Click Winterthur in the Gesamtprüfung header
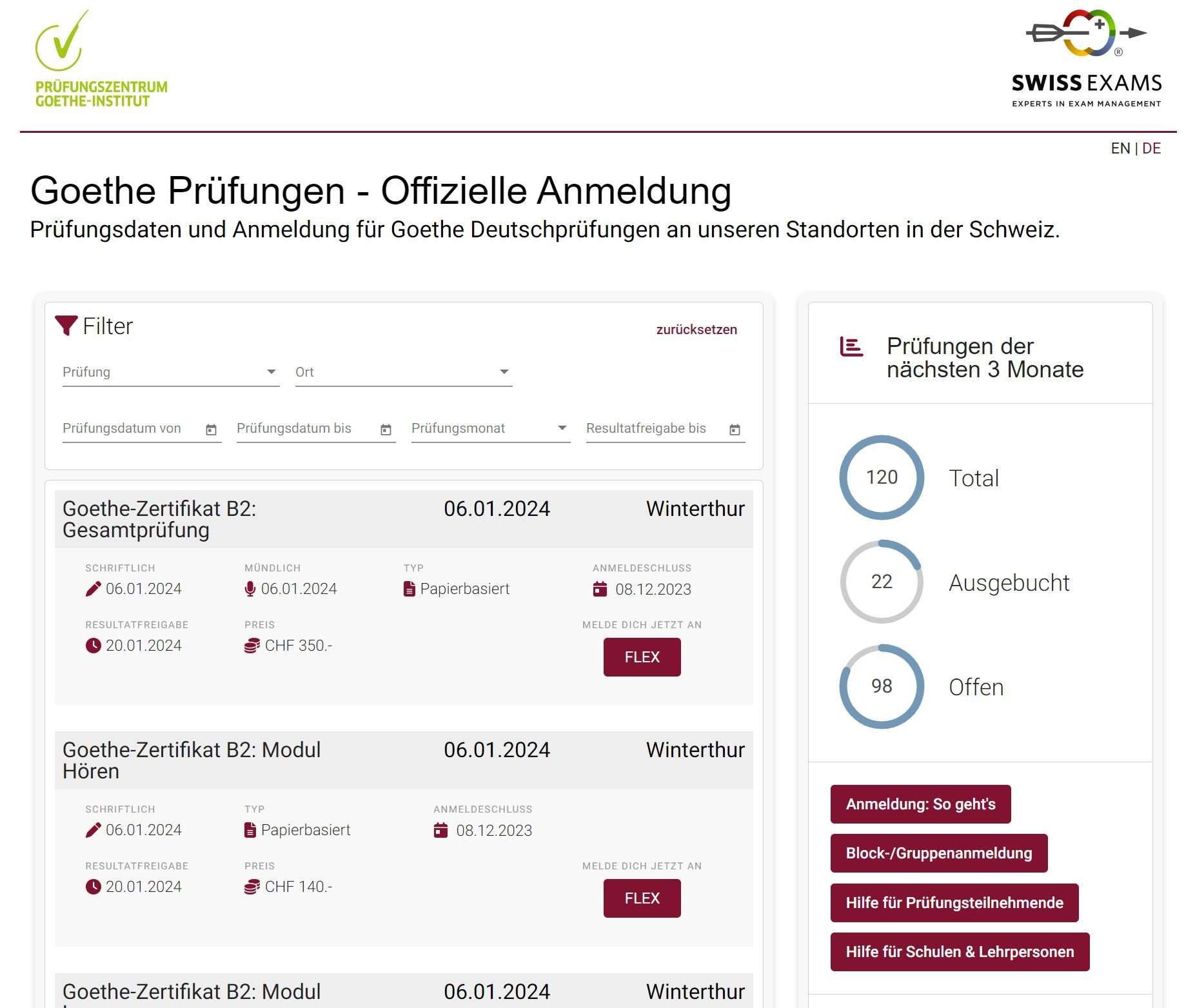1195x1008 pixels. 695,509
